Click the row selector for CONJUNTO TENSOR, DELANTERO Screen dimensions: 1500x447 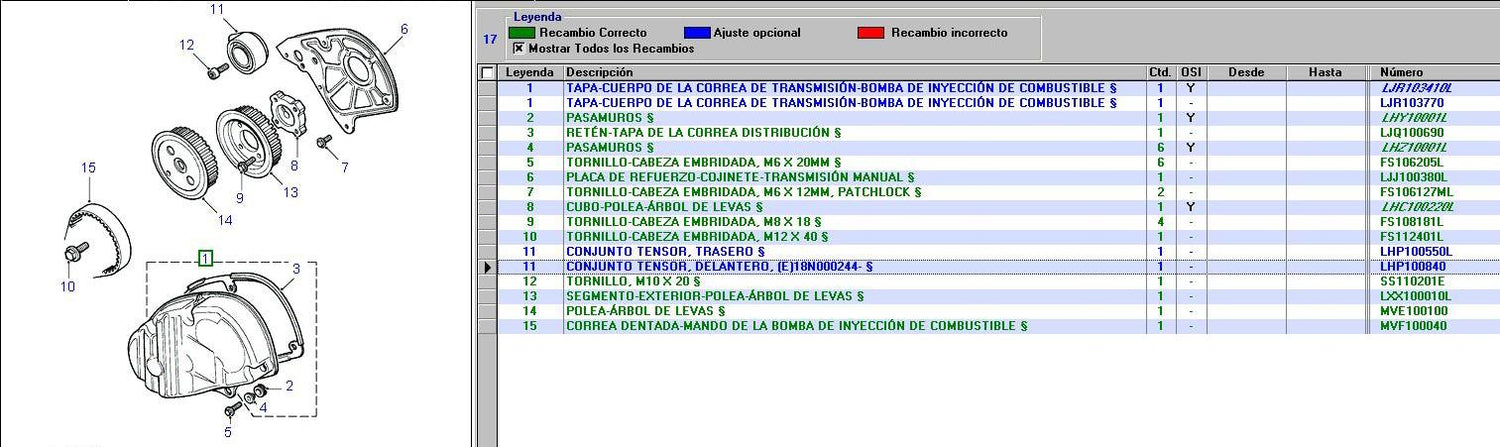click(x=487, y=267)
